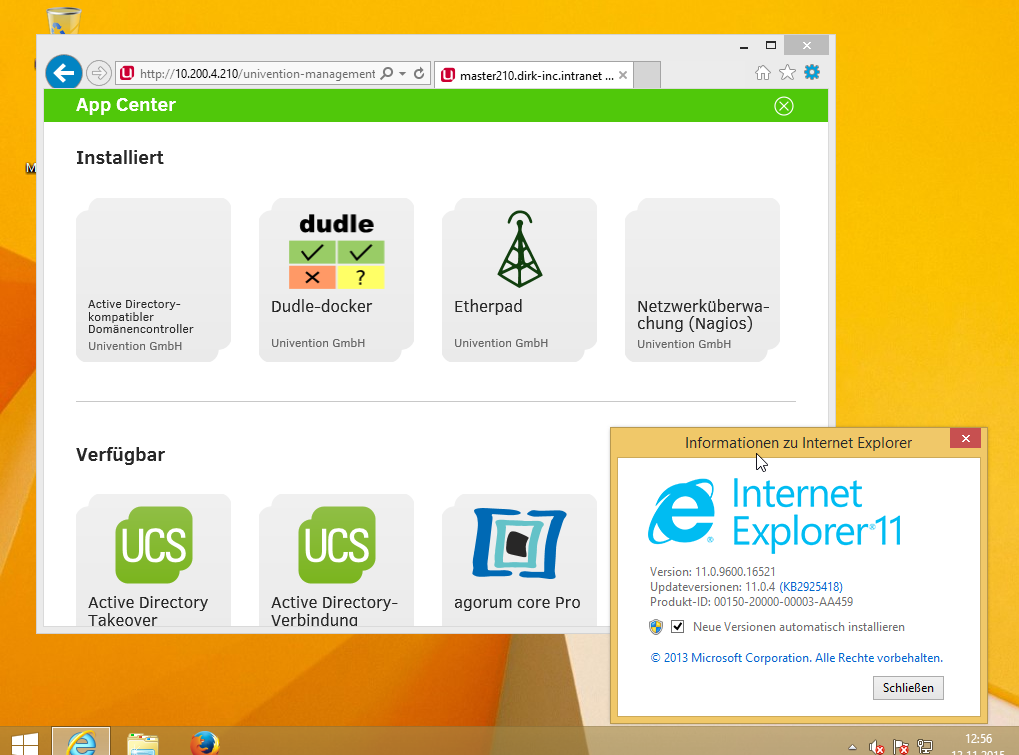
Task: Refresh the page via address bar icon
Action: 420,73
